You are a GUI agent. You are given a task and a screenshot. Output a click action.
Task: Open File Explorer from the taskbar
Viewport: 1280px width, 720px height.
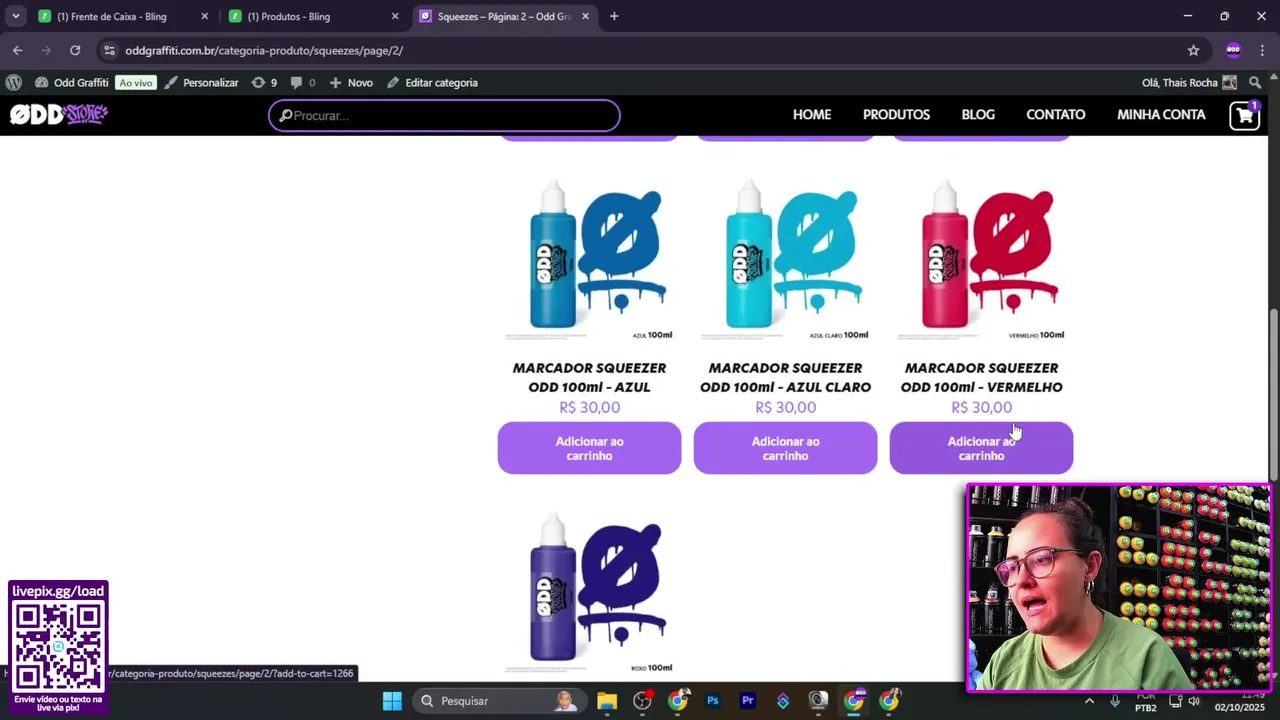coord(607,701)
